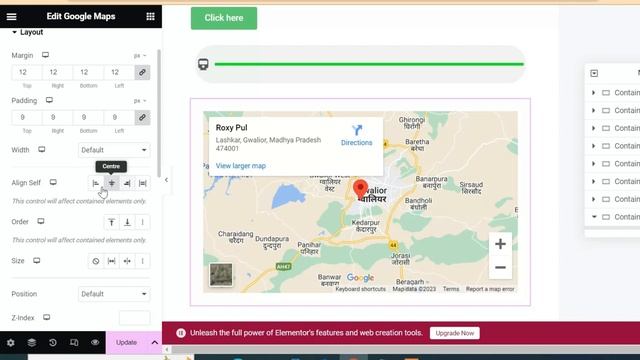Image resolution: width=640 pixels, height=360 pixels.
Task: Expand the first Navigator Container row
Action: click(x=593, y=93)
